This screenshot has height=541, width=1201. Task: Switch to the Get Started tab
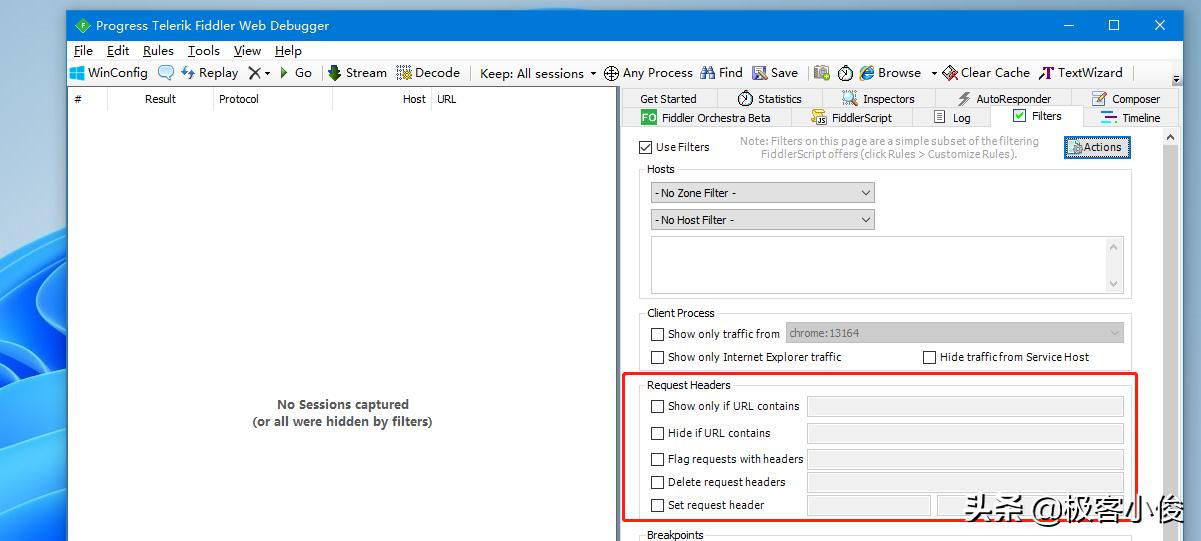pyautogui.click(x=668, y=99)
